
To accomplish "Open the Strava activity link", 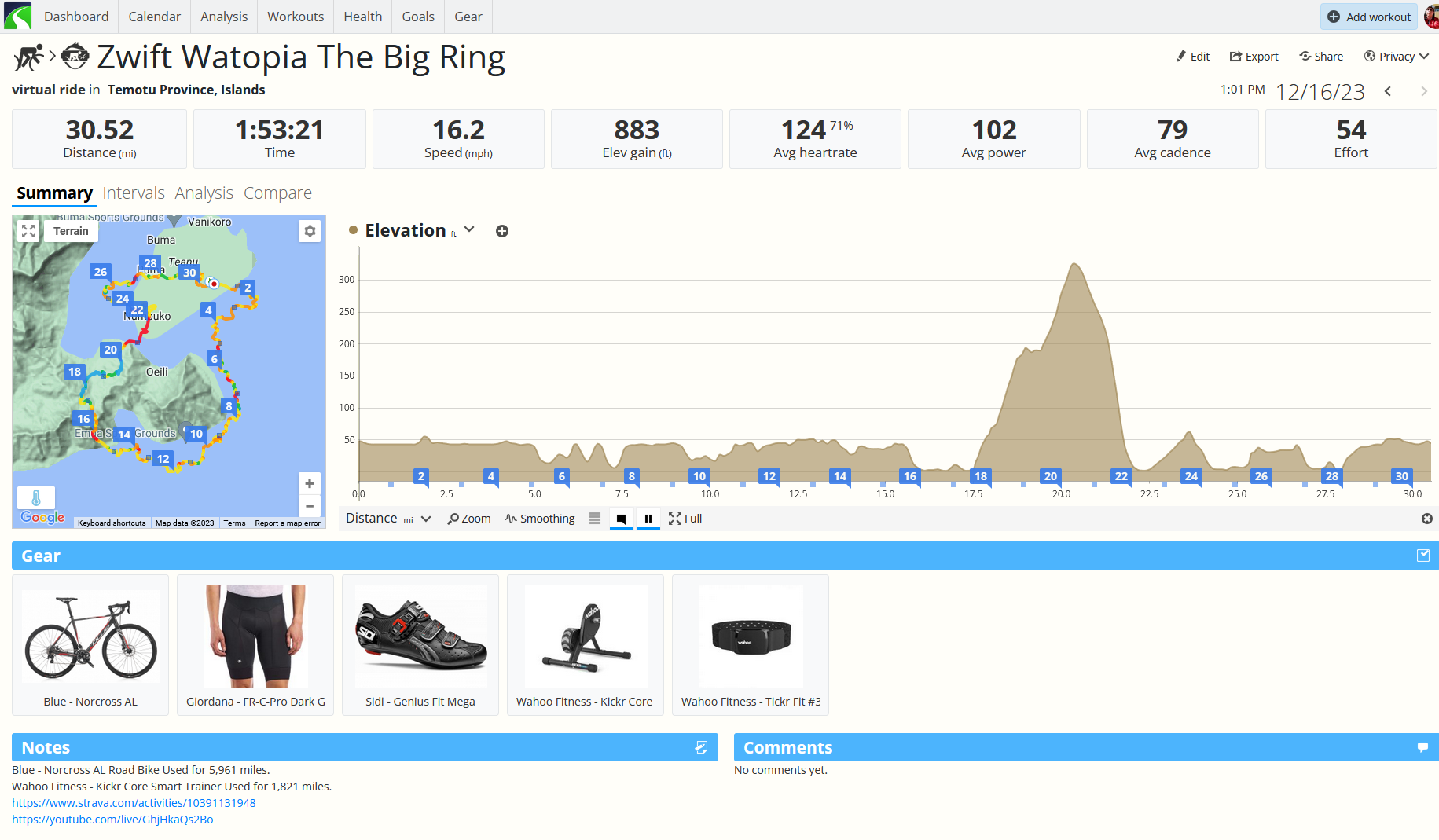I will tap(134, 803).
